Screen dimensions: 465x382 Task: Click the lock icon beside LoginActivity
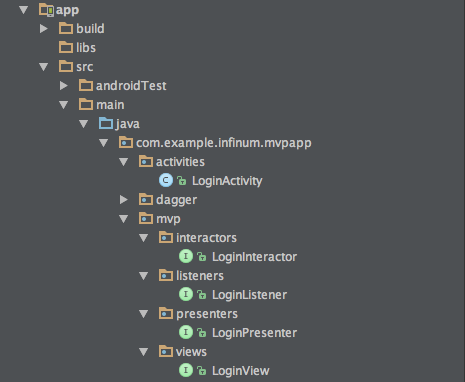[182, 181]
